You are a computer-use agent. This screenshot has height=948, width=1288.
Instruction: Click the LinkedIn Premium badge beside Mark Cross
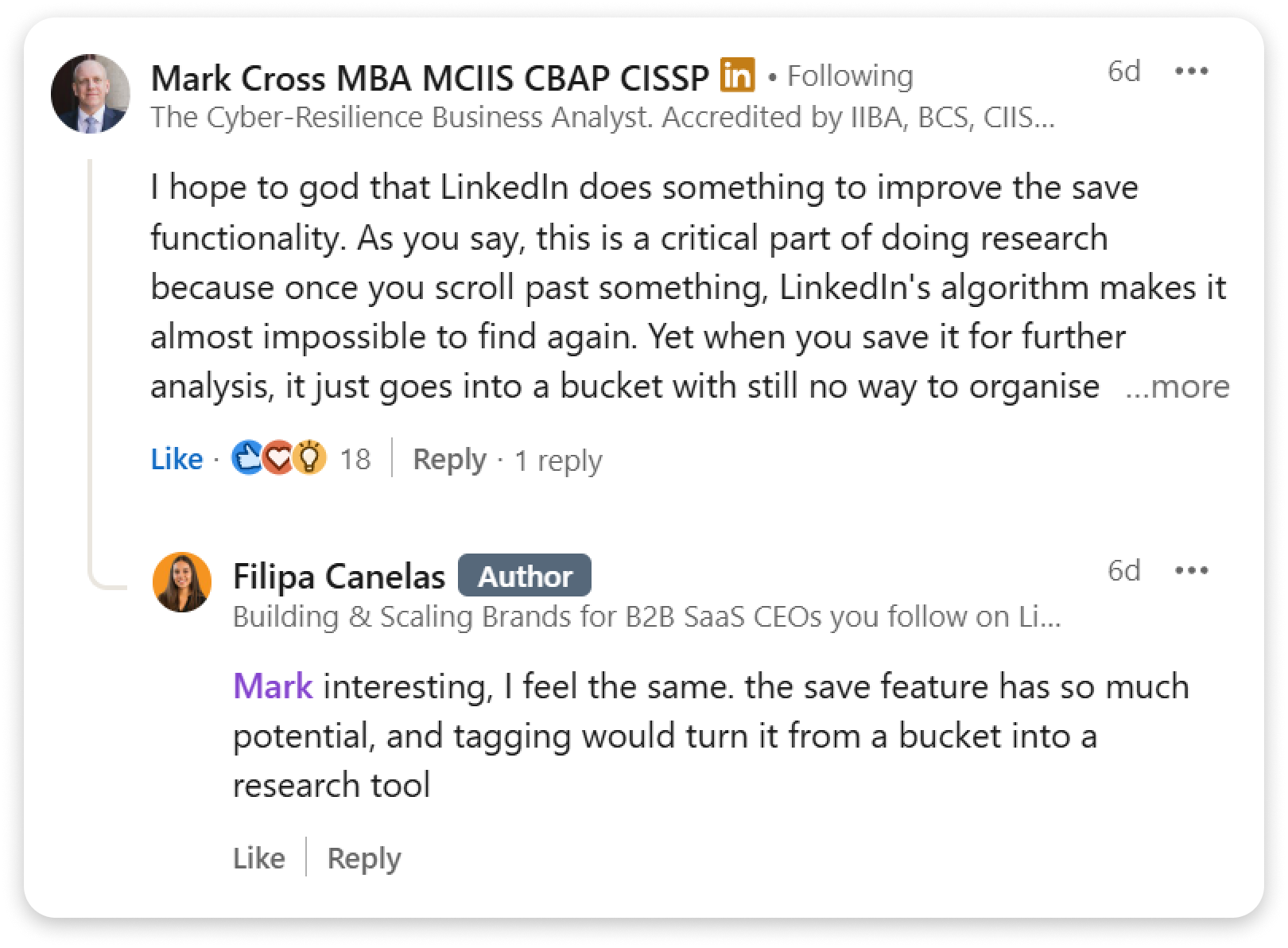pos(737,76)
